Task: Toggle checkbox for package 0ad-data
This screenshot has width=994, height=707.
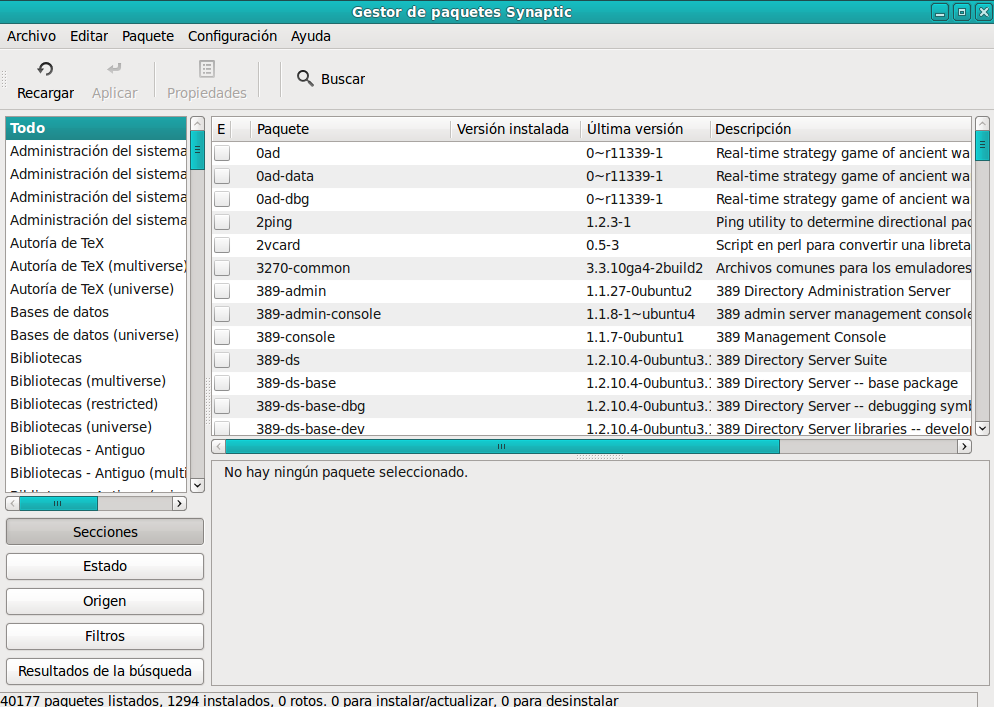Action: 222,176
